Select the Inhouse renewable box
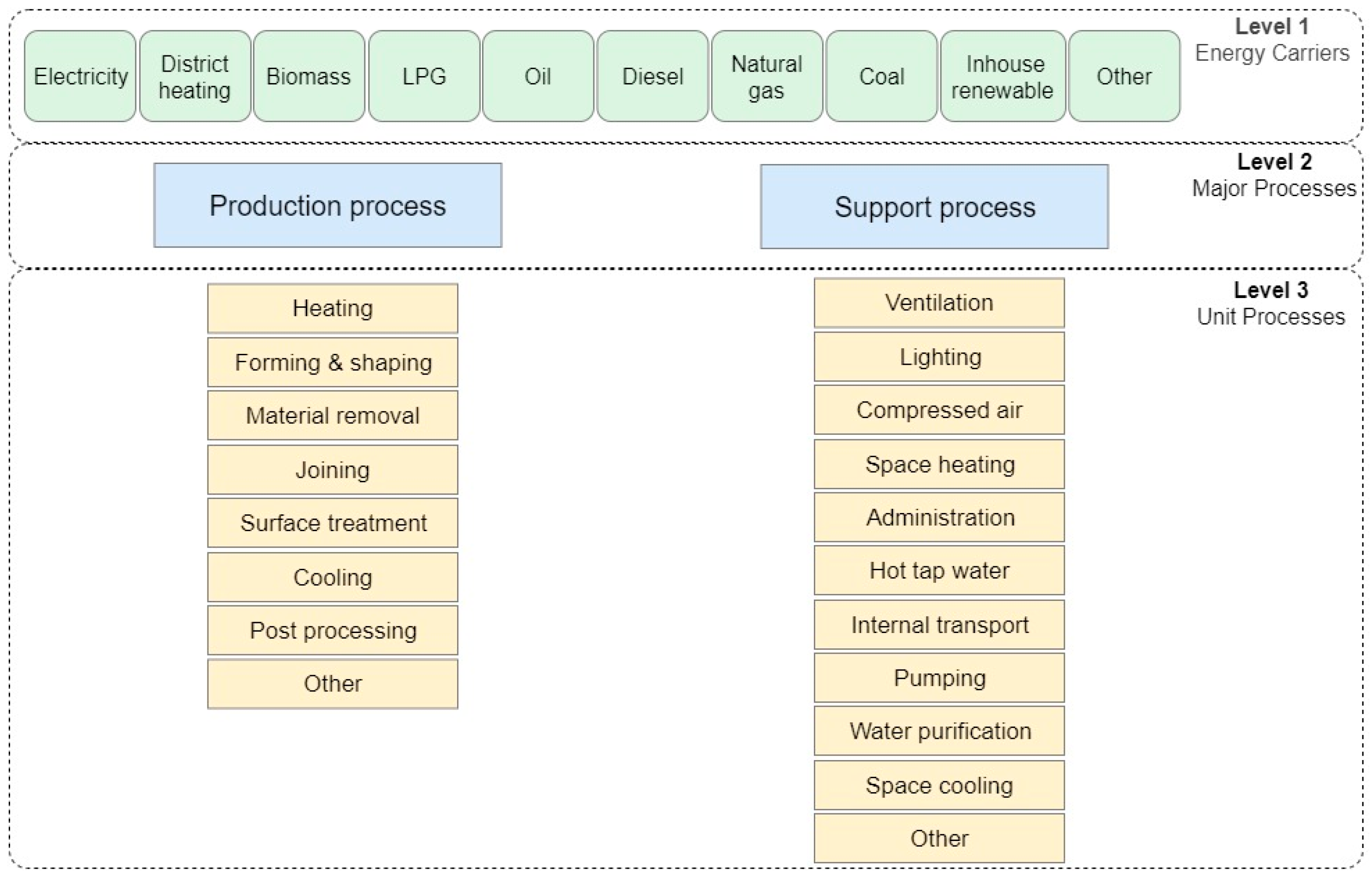The width and height of the screenshot is (1372, 877). [1003, 76]
